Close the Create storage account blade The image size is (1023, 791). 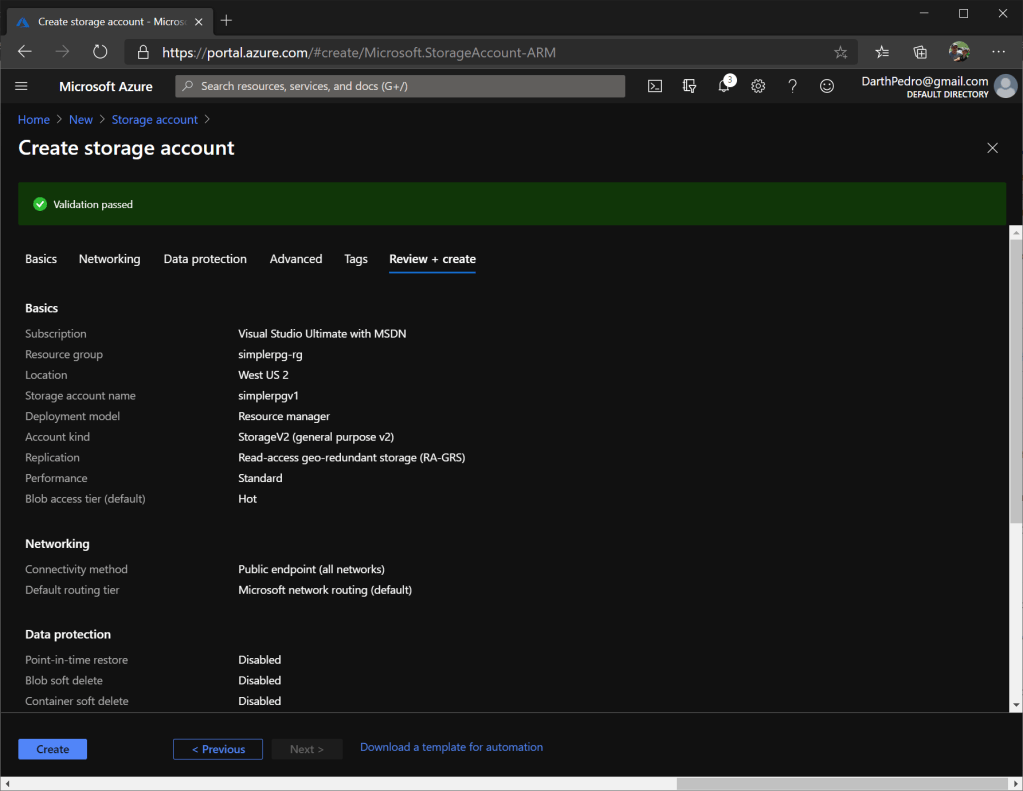[x=992, y=148]
